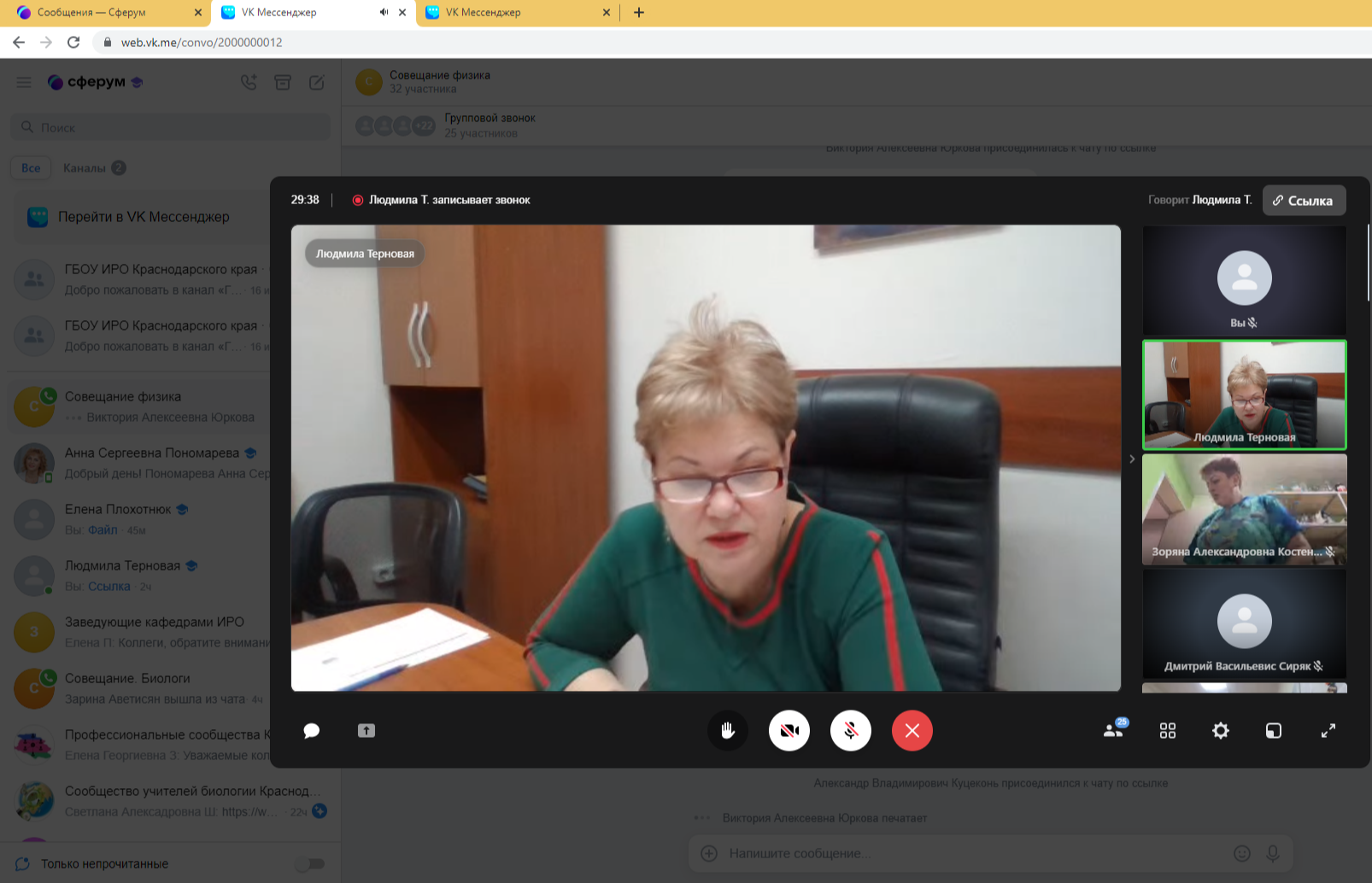1372x883 pixels.
Task: Show the call participants list
Action: (x=1113, y=731)
